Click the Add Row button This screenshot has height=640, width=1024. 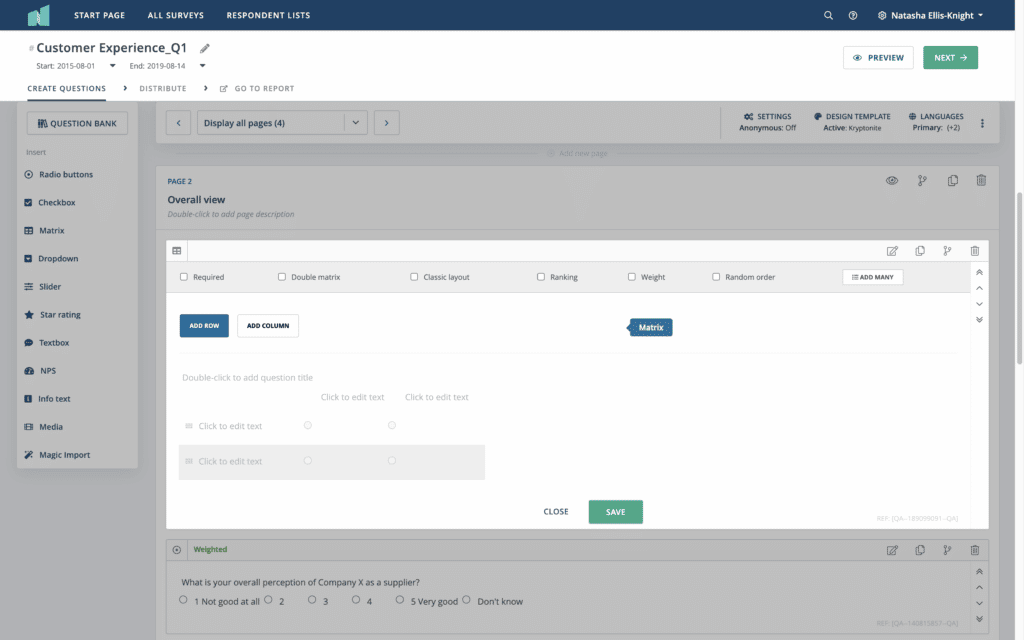coord(204,326)
